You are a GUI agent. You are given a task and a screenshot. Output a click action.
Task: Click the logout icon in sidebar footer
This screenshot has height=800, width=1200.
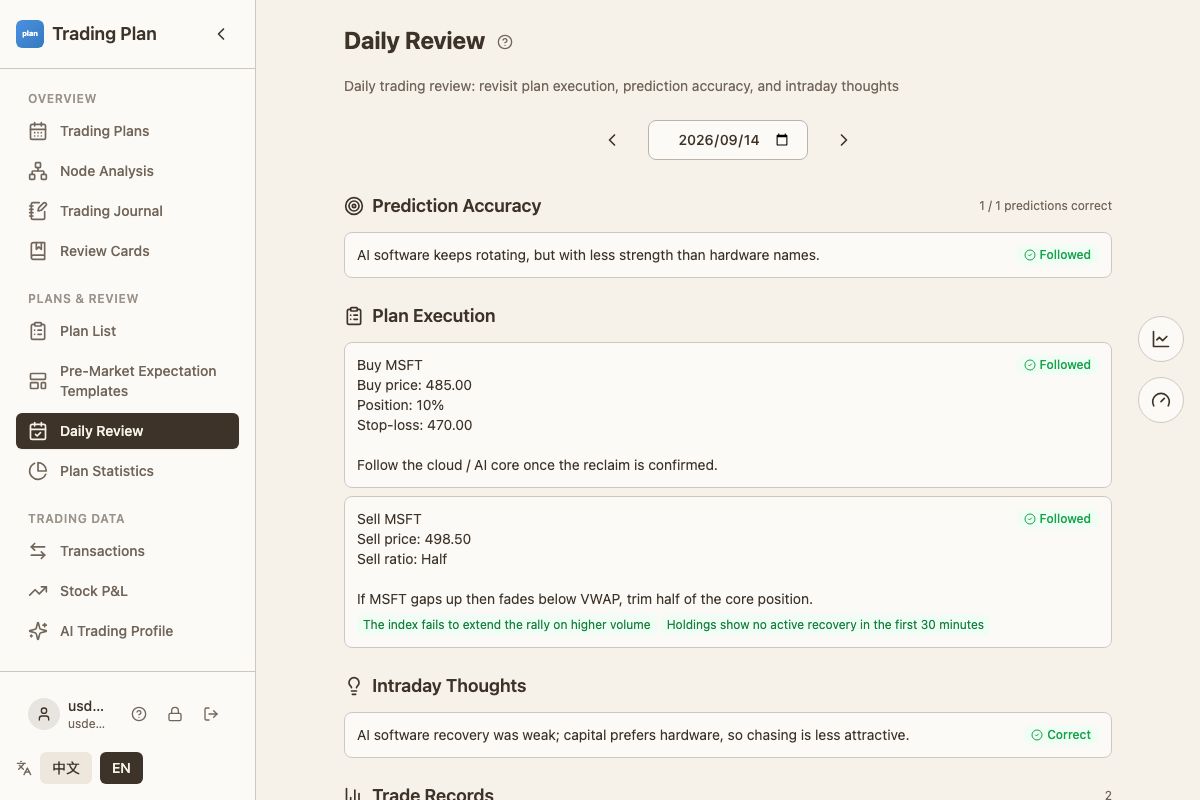[211, 714]
